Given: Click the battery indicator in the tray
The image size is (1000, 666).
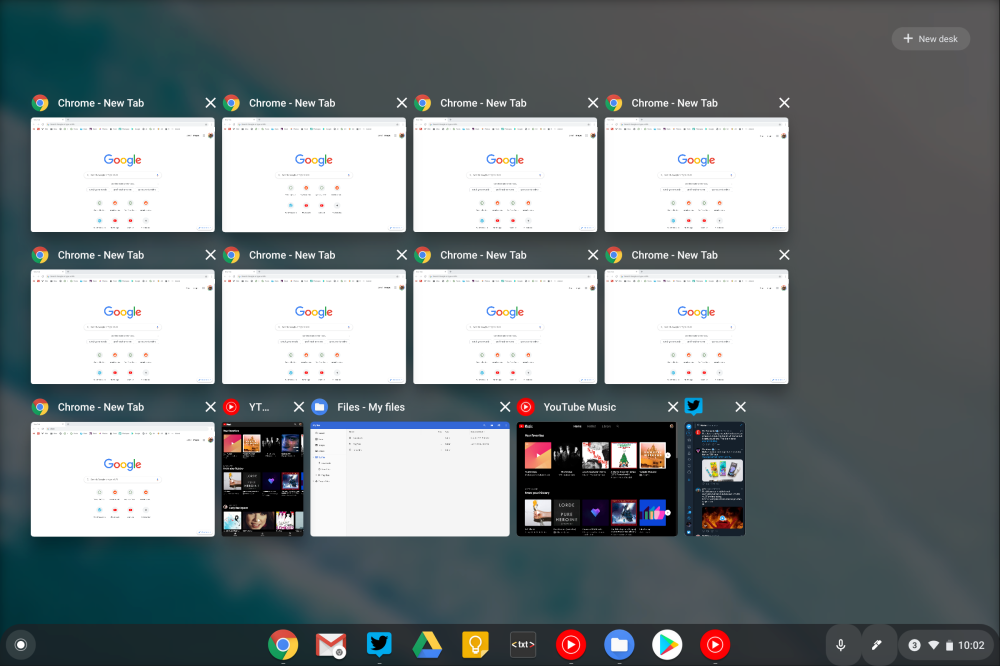Looking at the screenshot, I should click(949, 646).
